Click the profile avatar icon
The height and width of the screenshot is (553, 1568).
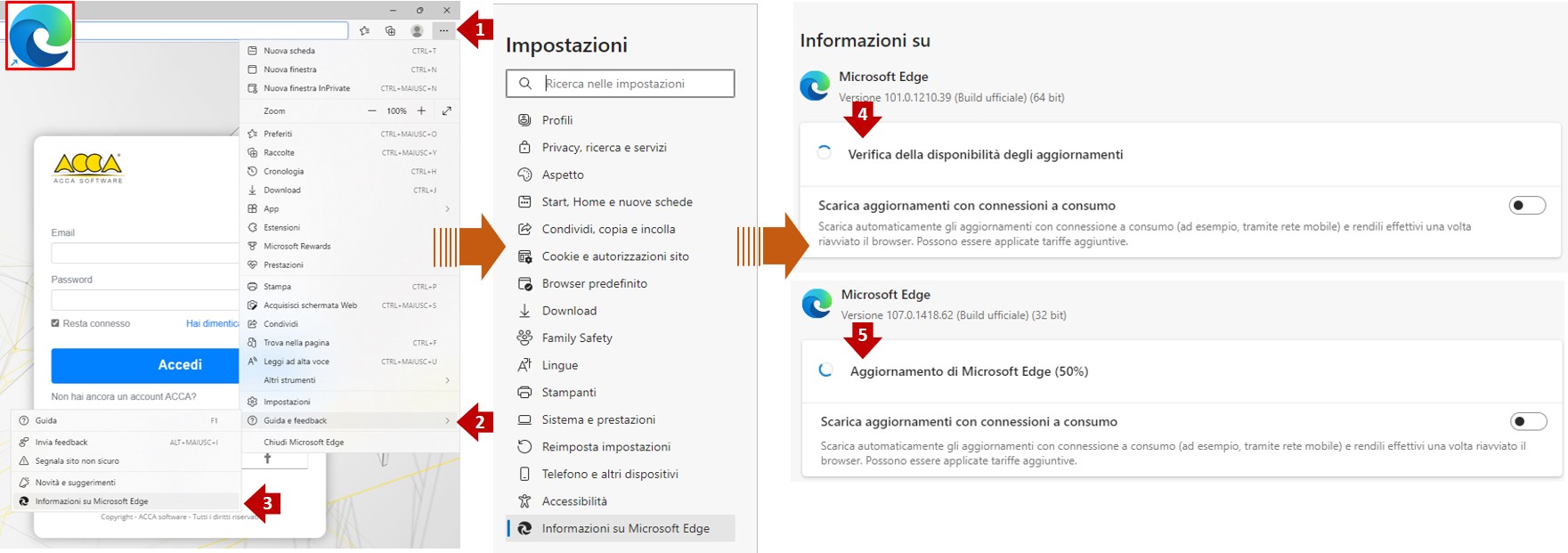pos(416,30)
